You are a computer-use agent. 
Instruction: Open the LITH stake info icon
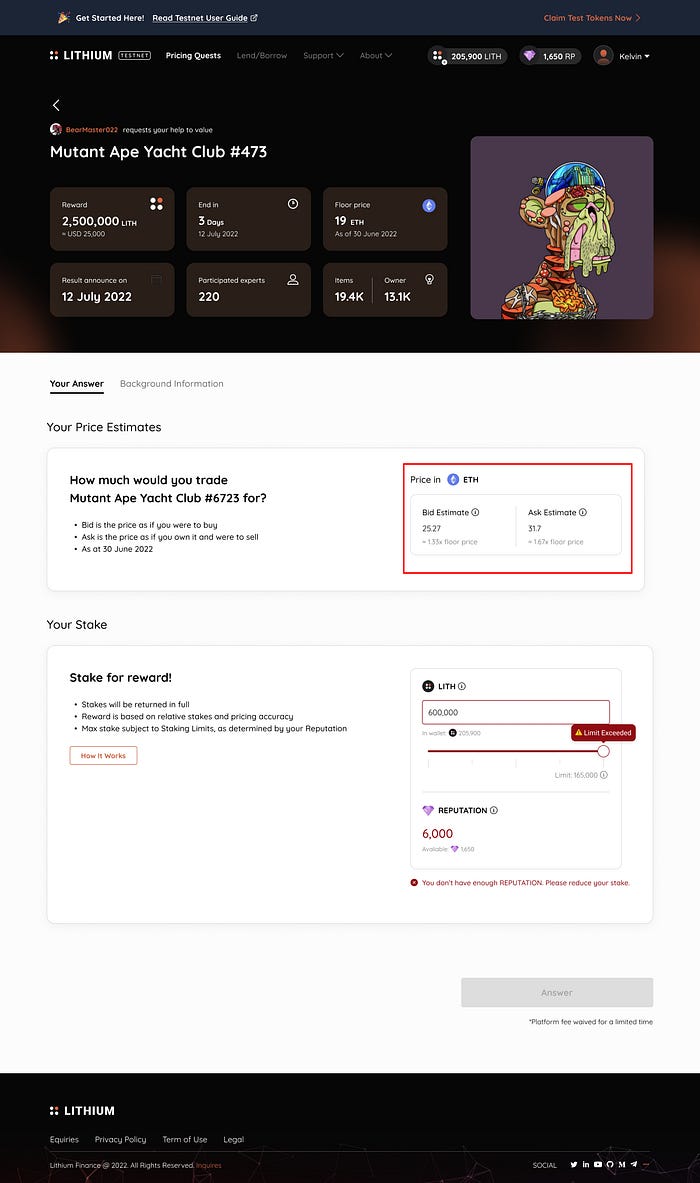click(462, 687)
